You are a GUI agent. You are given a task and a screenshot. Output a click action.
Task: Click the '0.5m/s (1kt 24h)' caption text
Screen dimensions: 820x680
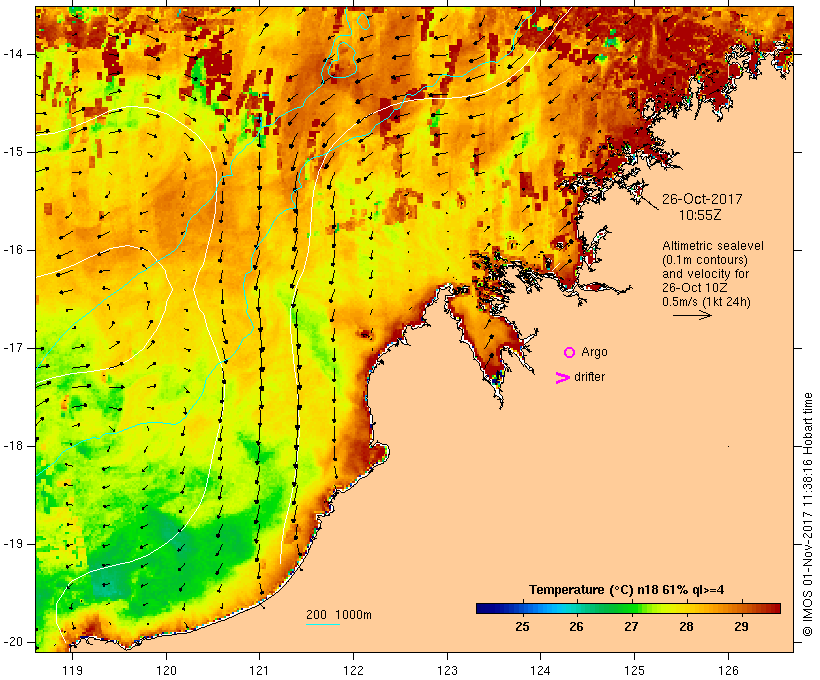pos(707,302)
